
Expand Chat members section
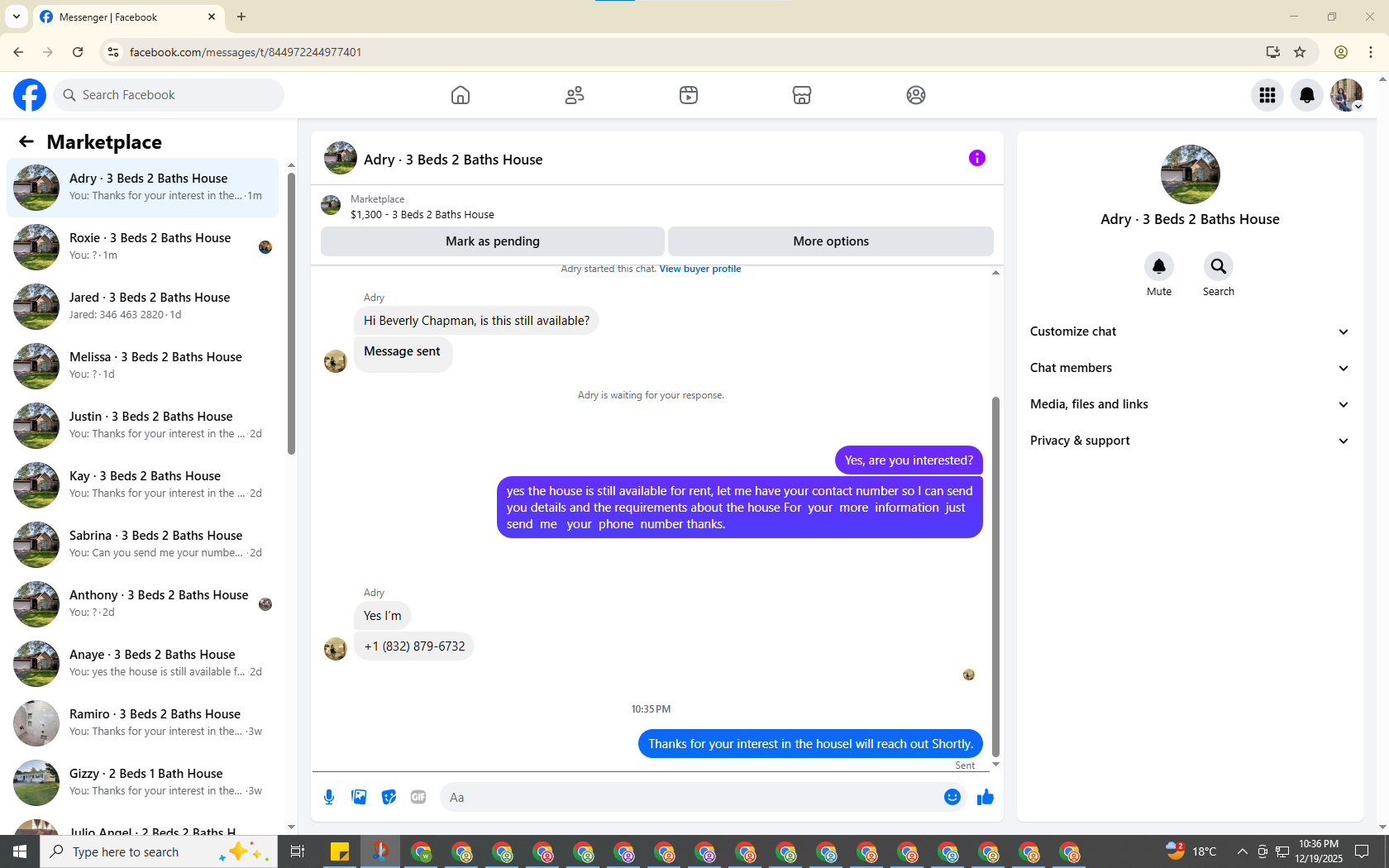[1190, 368]
